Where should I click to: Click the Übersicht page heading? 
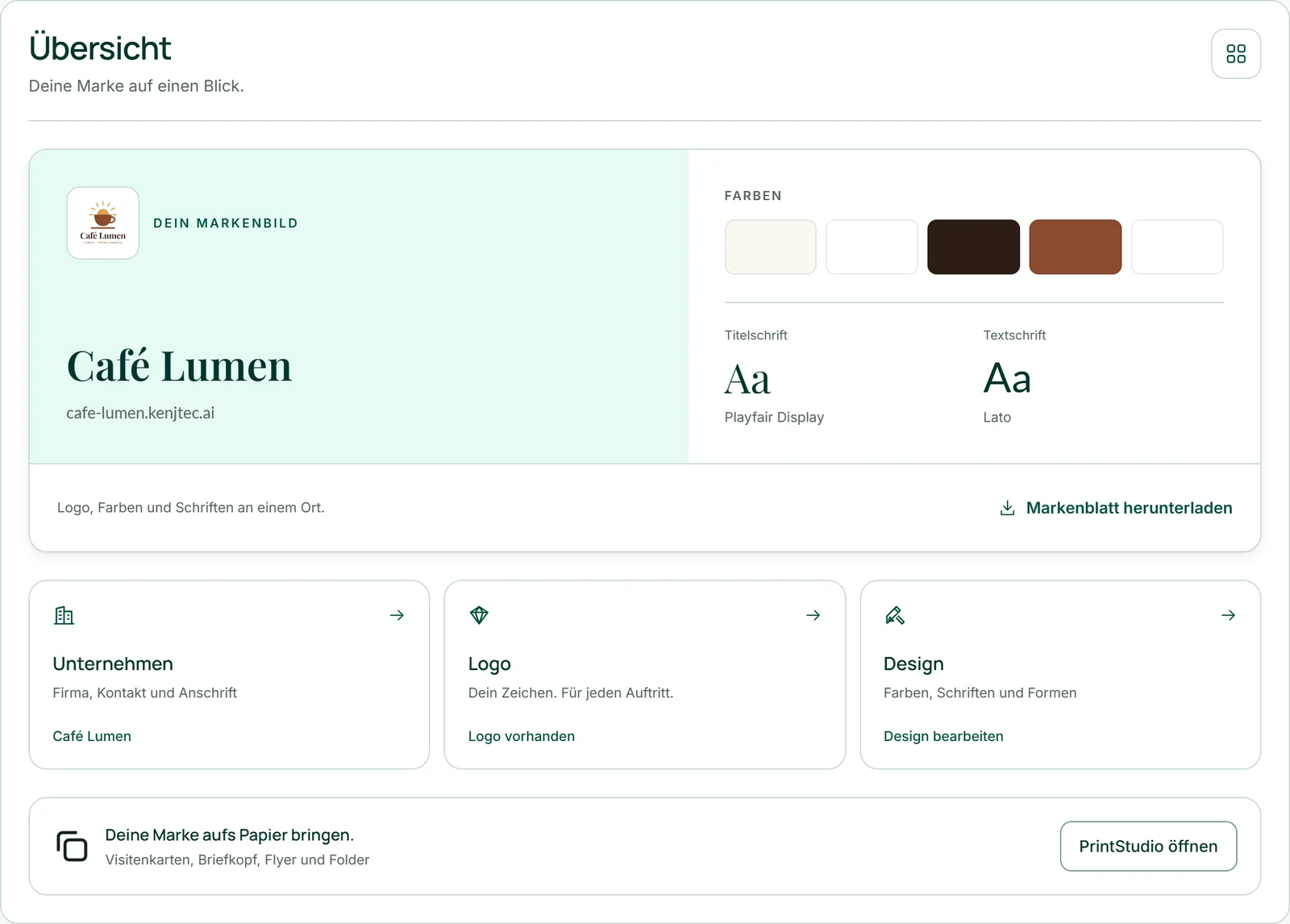(x=100, y=48)
